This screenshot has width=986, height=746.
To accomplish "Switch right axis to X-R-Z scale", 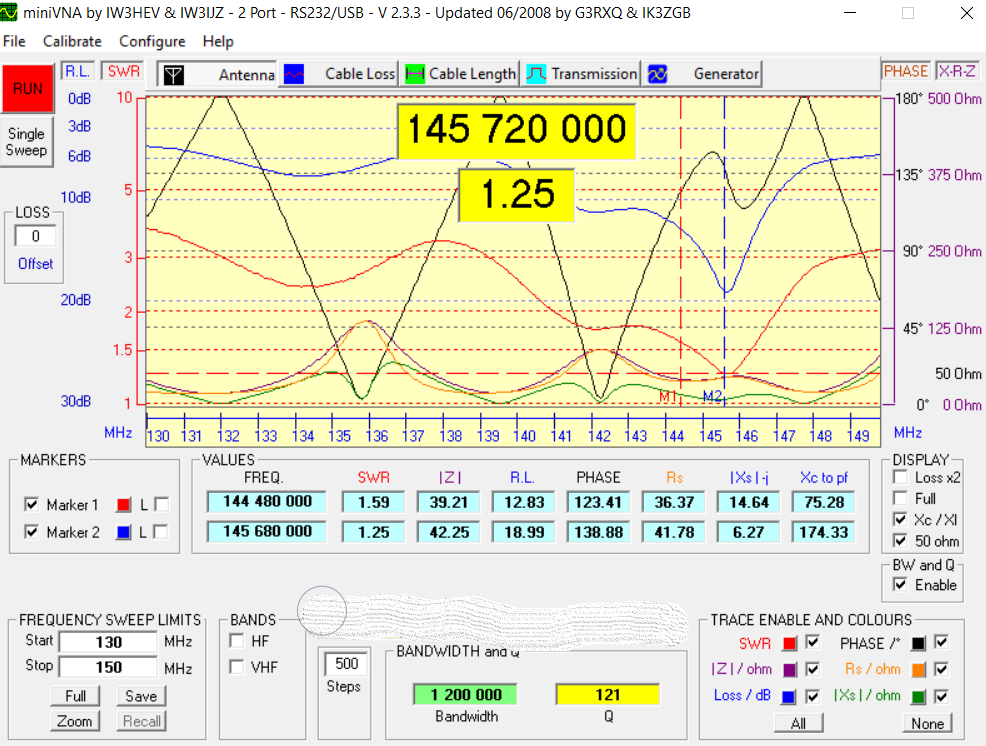I will coord(958,71).
